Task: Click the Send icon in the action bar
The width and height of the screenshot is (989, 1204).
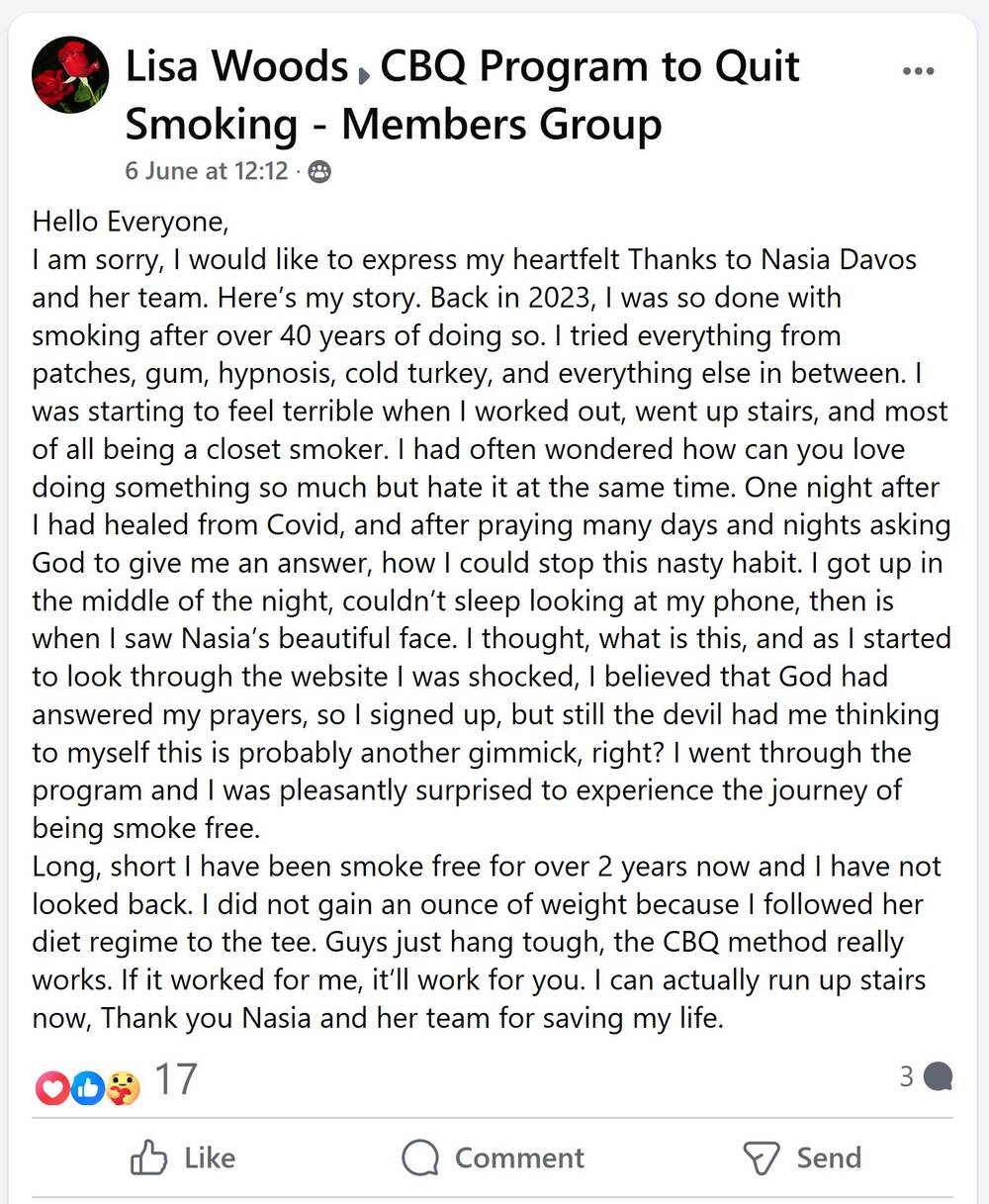Action: 763,1158
